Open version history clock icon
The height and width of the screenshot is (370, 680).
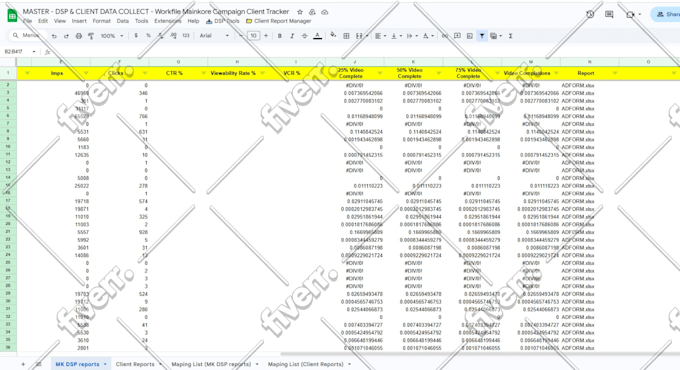[x=590, y=14]
